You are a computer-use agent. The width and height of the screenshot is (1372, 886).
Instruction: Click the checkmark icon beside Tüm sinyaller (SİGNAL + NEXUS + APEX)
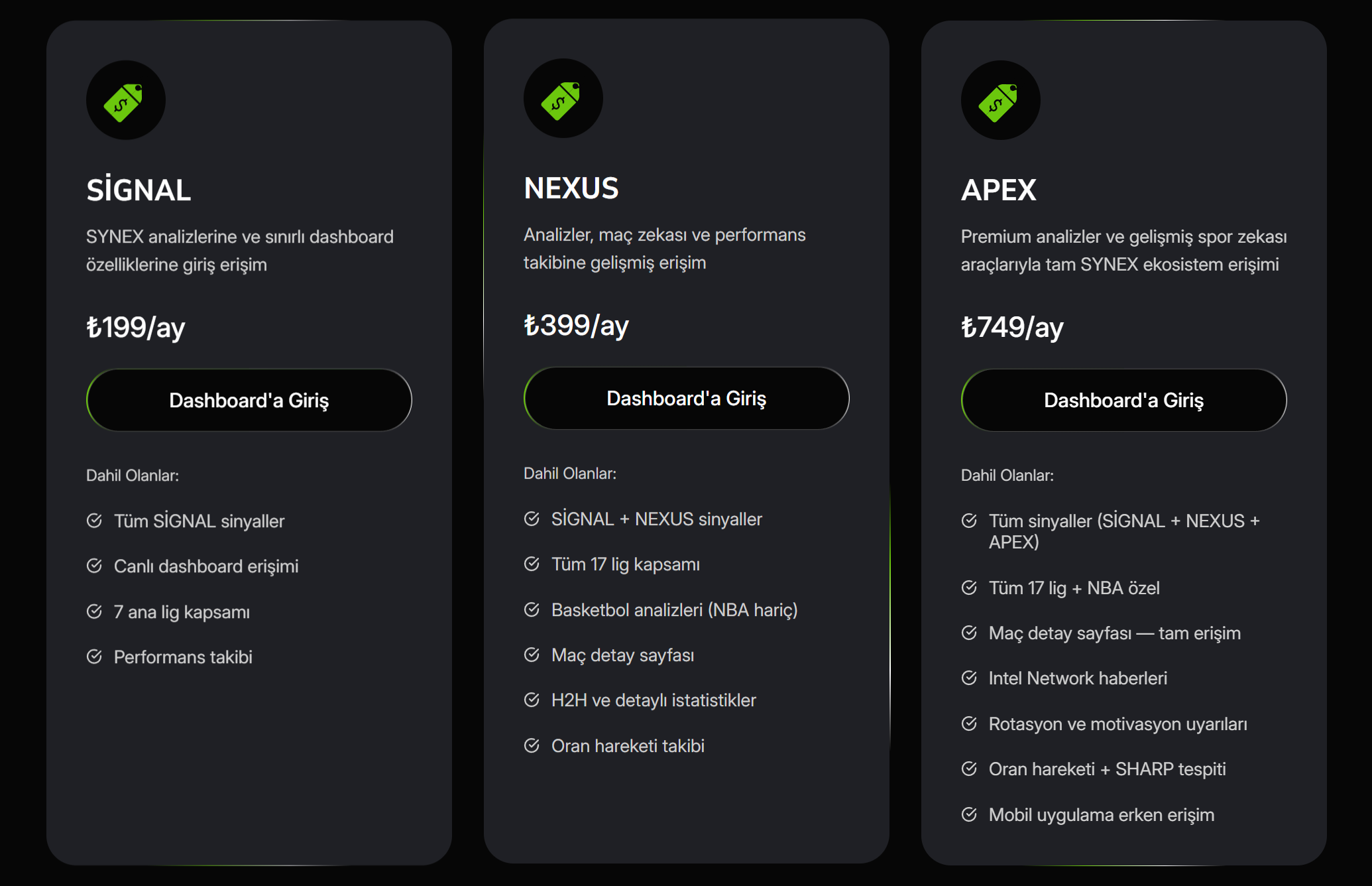point(969,521)
